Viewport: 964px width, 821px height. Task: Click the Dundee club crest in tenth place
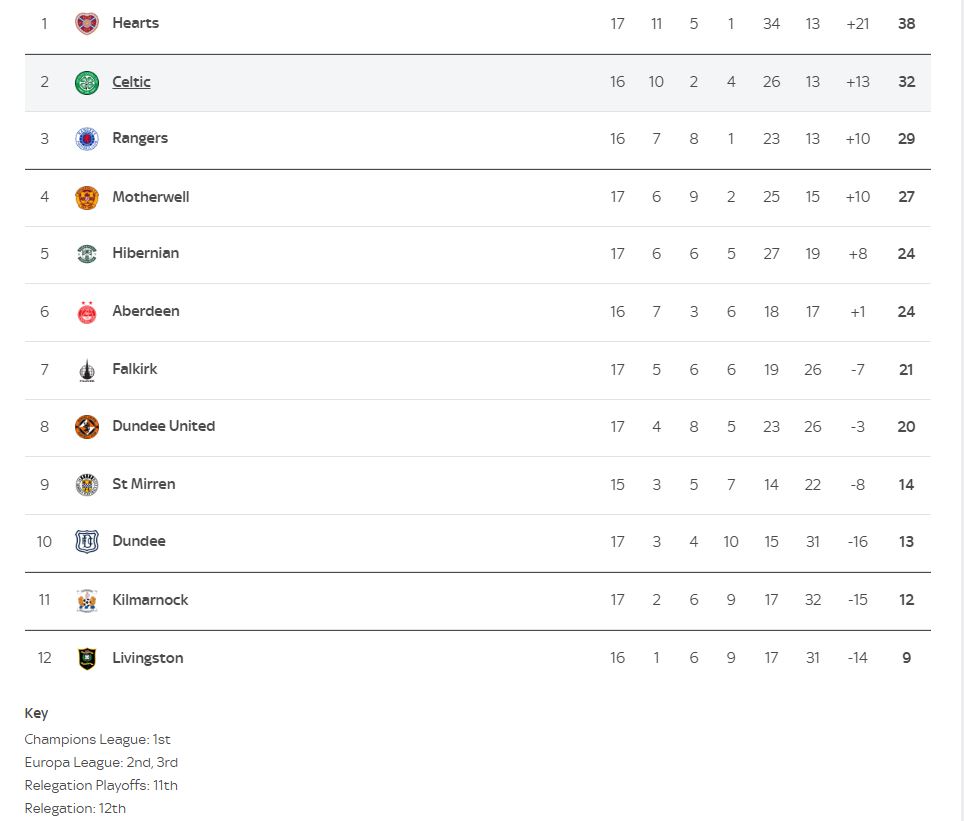(87, 542)
